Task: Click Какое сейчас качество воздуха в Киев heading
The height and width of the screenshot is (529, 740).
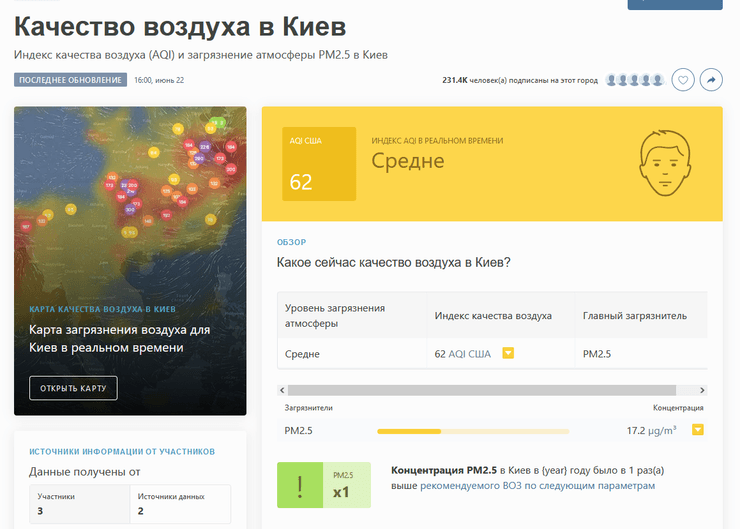Action: coord(394,262)
